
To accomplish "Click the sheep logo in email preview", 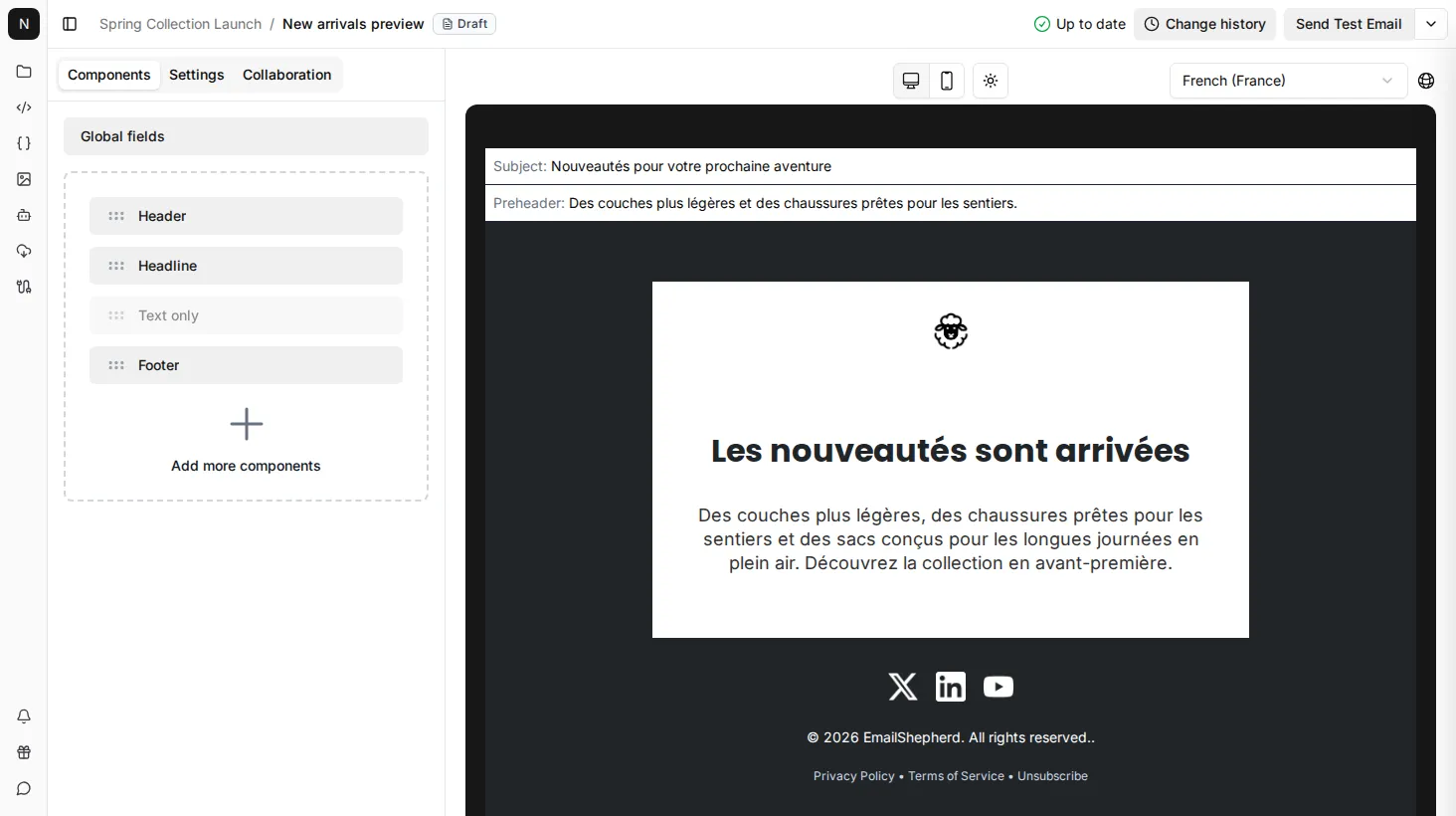I will 951,331.
